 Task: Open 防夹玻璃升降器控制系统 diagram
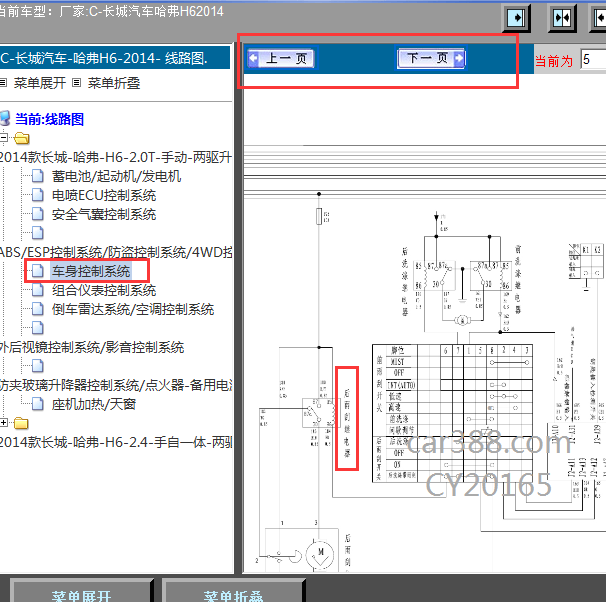pos(116,385)
